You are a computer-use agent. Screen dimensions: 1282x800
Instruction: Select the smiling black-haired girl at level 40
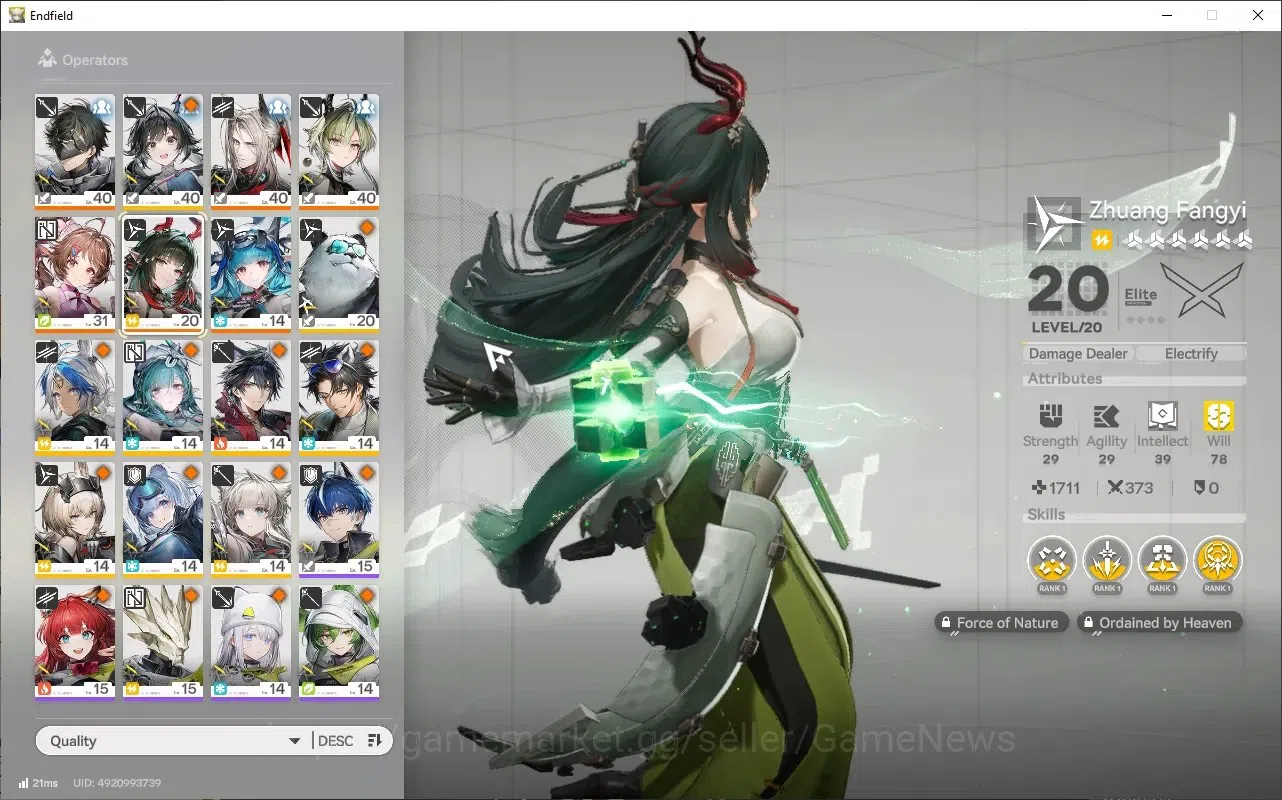click(163, 152)
